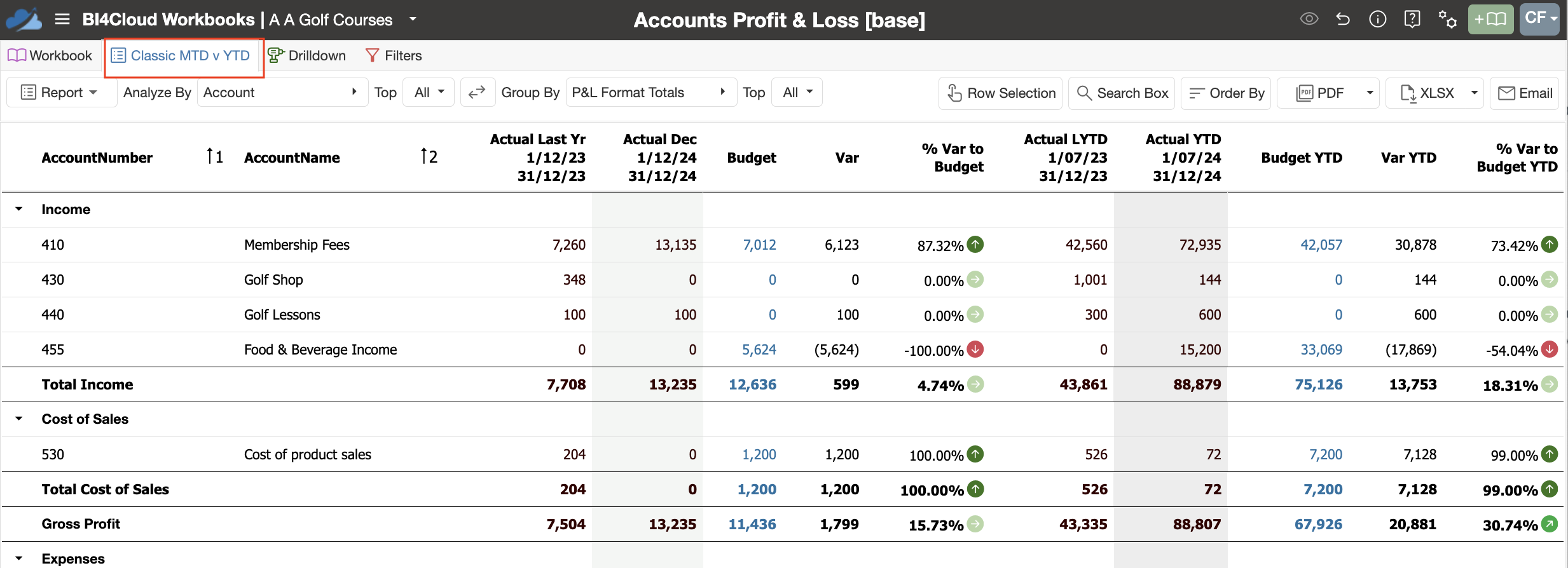This screenshot has width=1568, height=568.
Task: Click red down arrow for Food & Beverage % Var
Action: point(975,349)
